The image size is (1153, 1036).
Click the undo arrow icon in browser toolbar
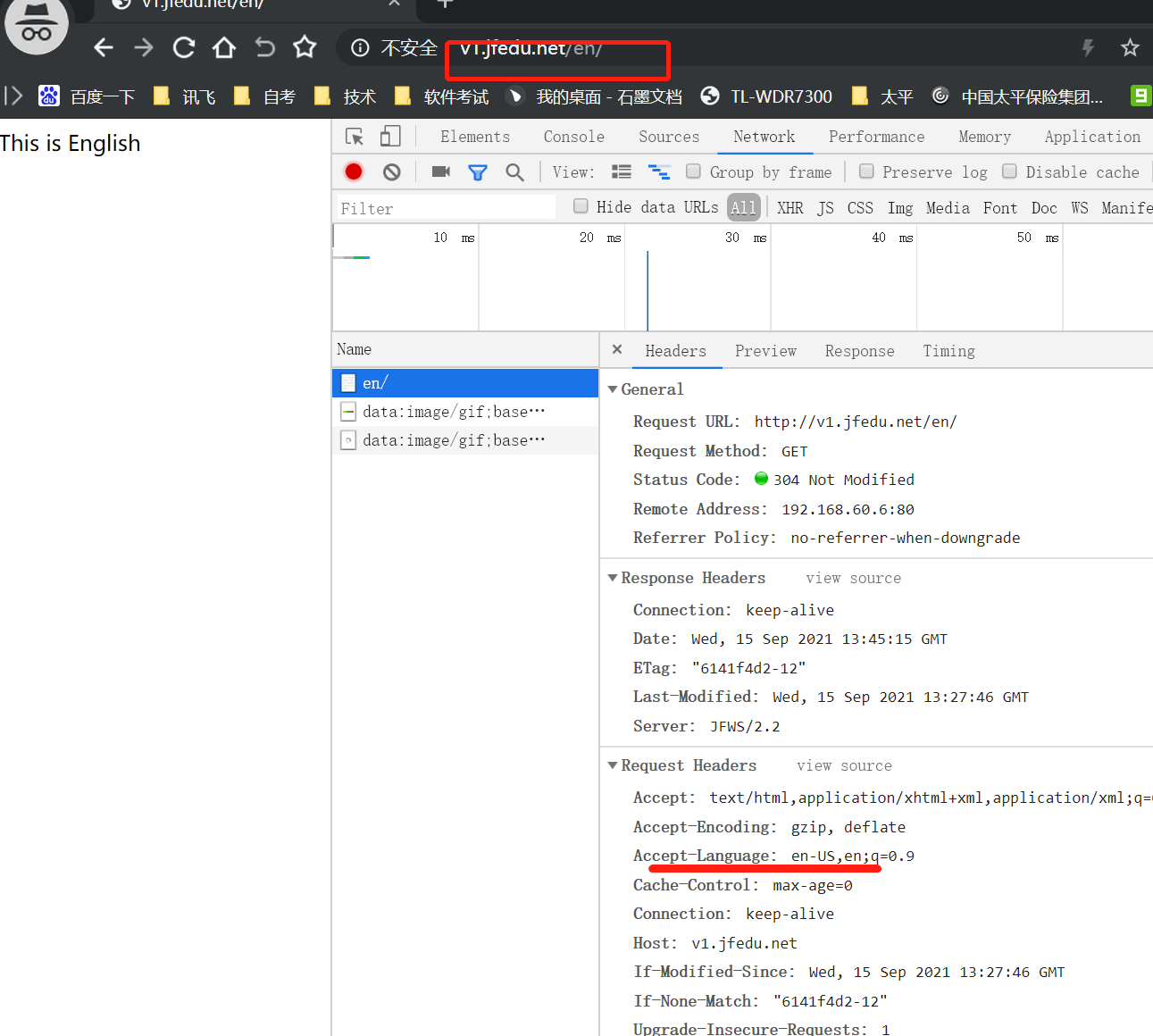[264, 47]
